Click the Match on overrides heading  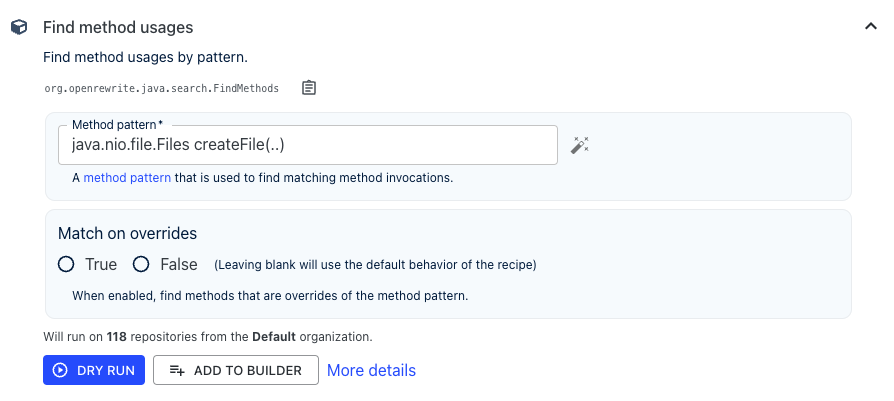click(128, 233)
